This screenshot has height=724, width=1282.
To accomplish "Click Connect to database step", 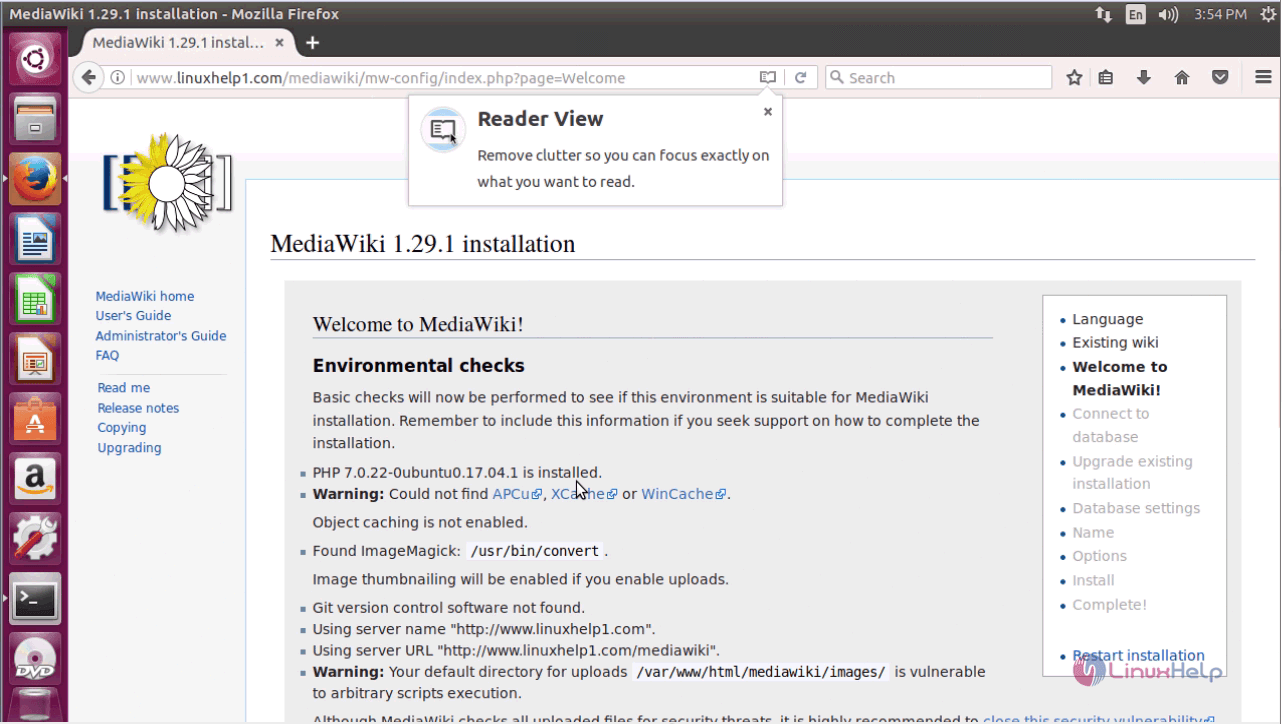I will tap(1111, 425).
